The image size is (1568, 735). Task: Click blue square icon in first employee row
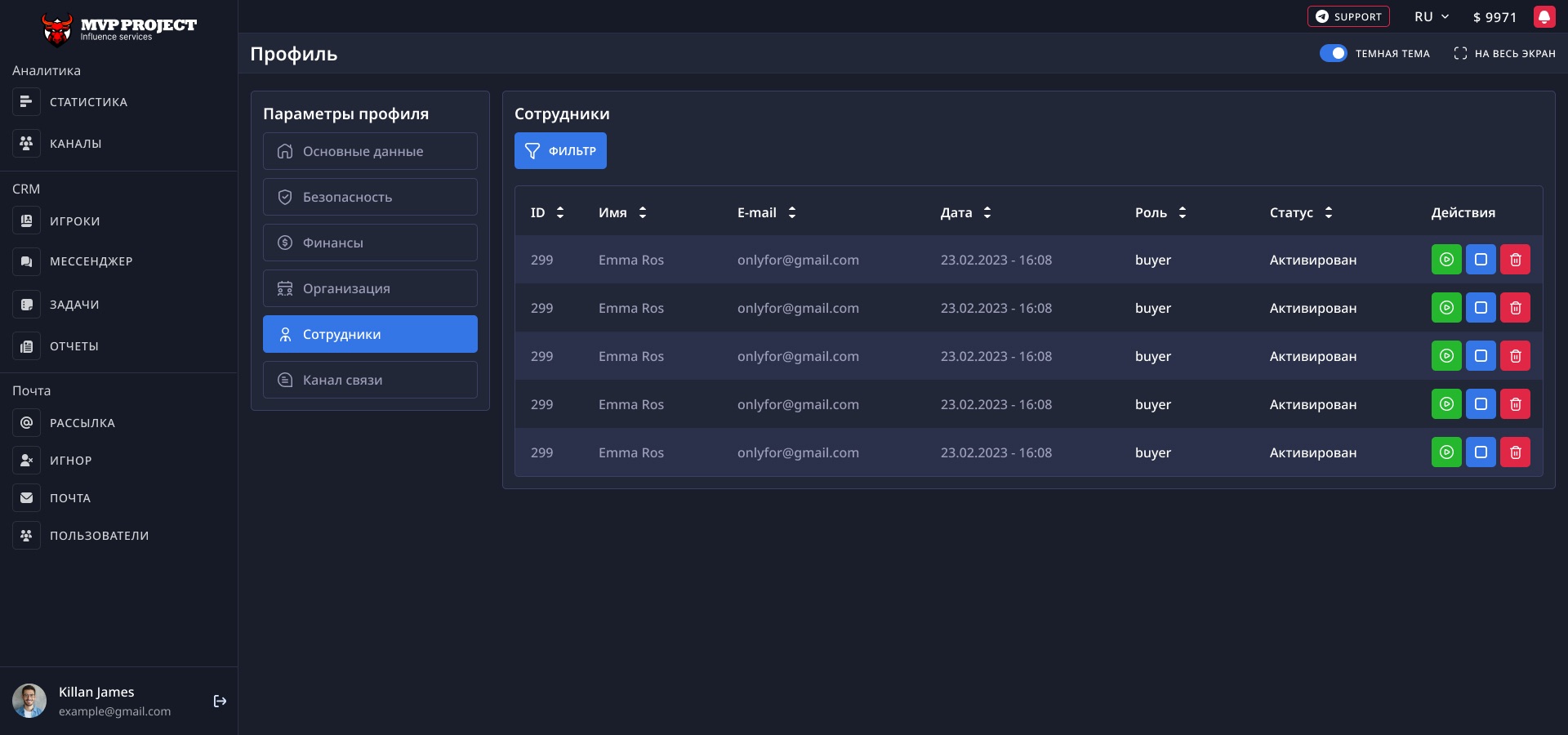coord(1481,260)
